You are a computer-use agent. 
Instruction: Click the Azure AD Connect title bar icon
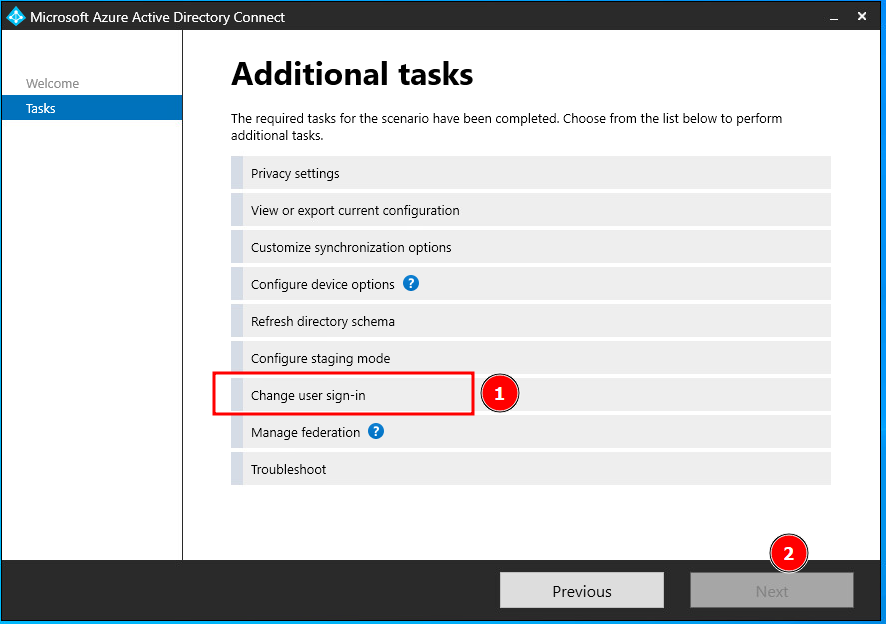(16, 17)
